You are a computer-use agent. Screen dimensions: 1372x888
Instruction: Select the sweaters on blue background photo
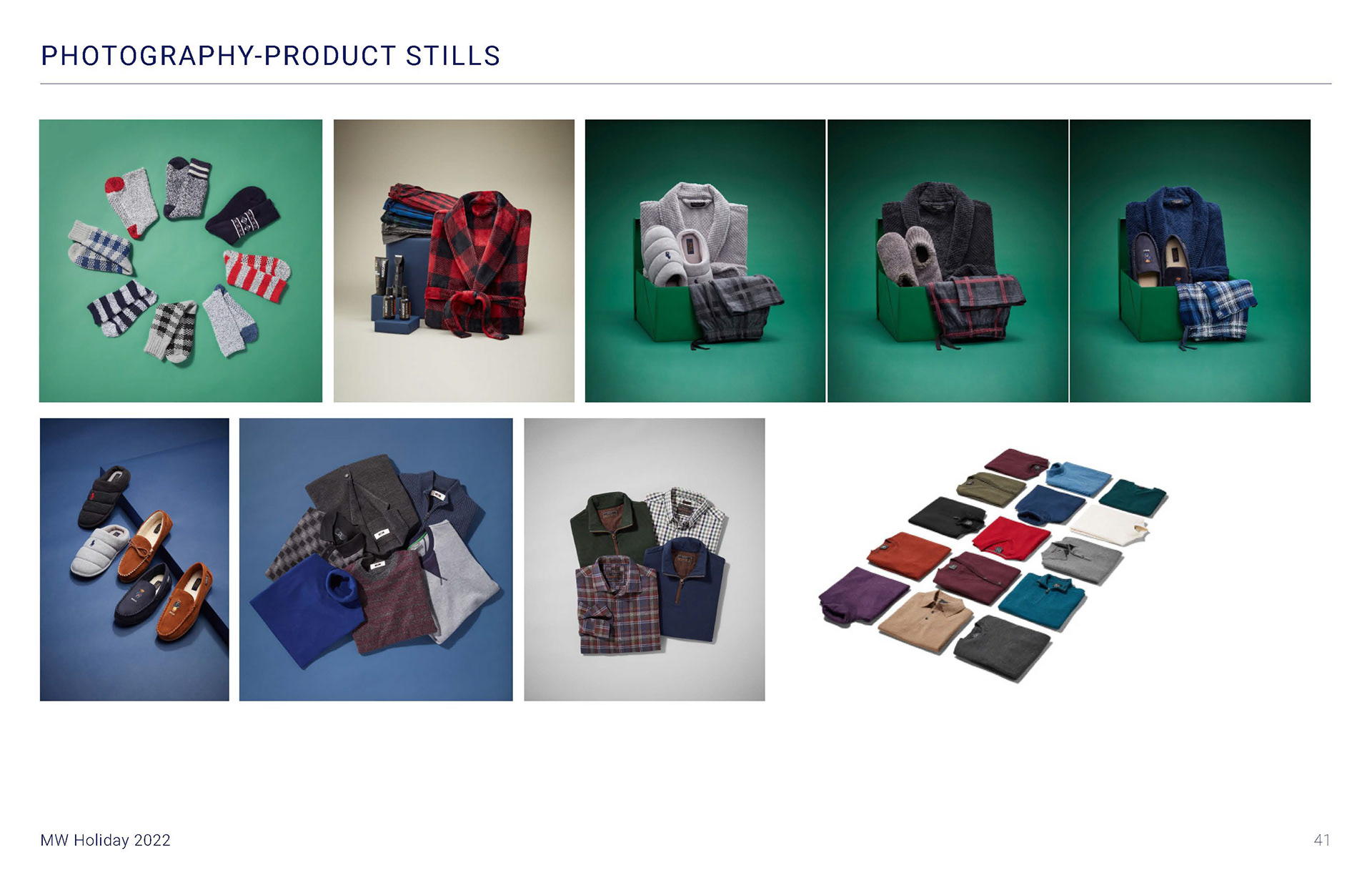376,560
